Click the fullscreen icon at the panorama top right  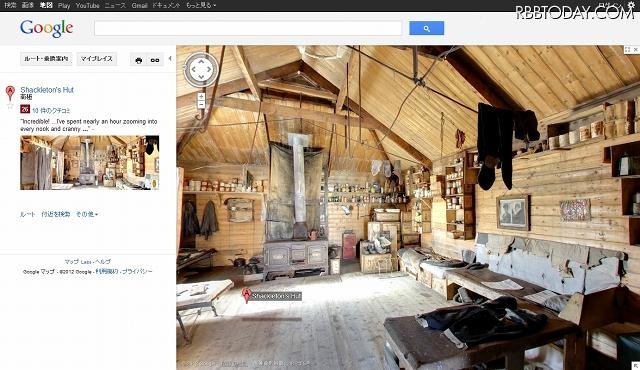click(x=627, y=49)
